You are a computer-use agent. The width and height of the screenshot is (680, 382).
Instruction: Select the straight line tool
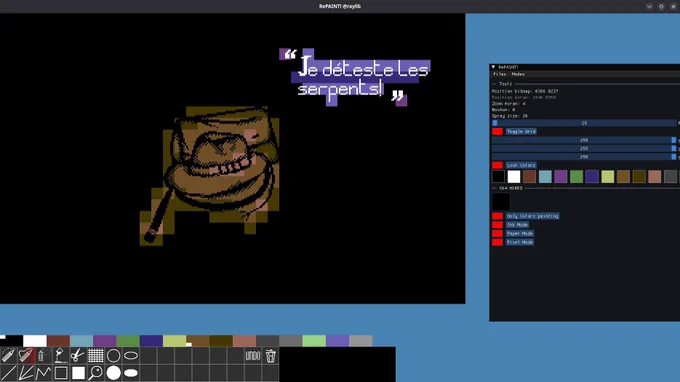[x=9, y=373]
